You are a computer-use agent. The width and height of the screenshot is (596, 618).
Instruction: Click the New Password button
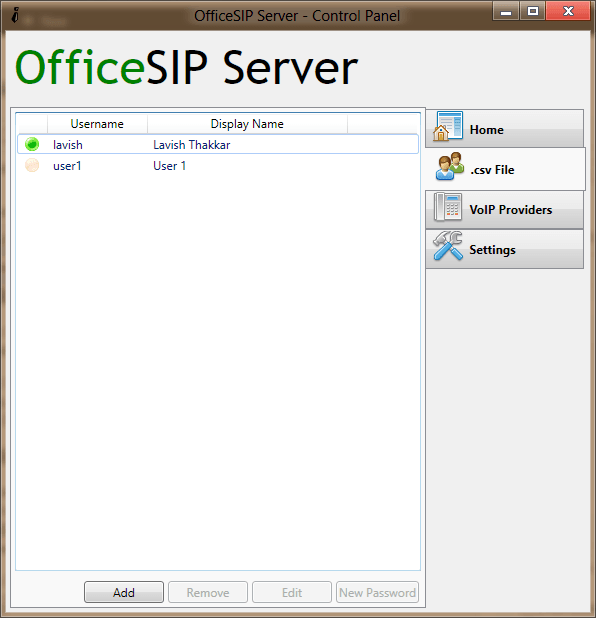[377, 592]
